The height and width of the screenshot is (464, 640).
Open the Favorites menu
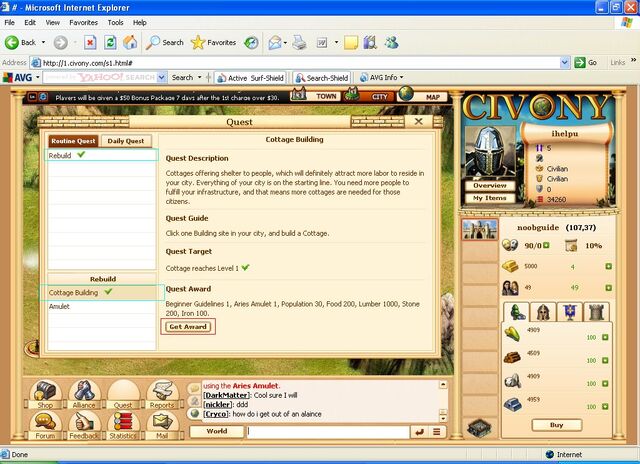83,22
